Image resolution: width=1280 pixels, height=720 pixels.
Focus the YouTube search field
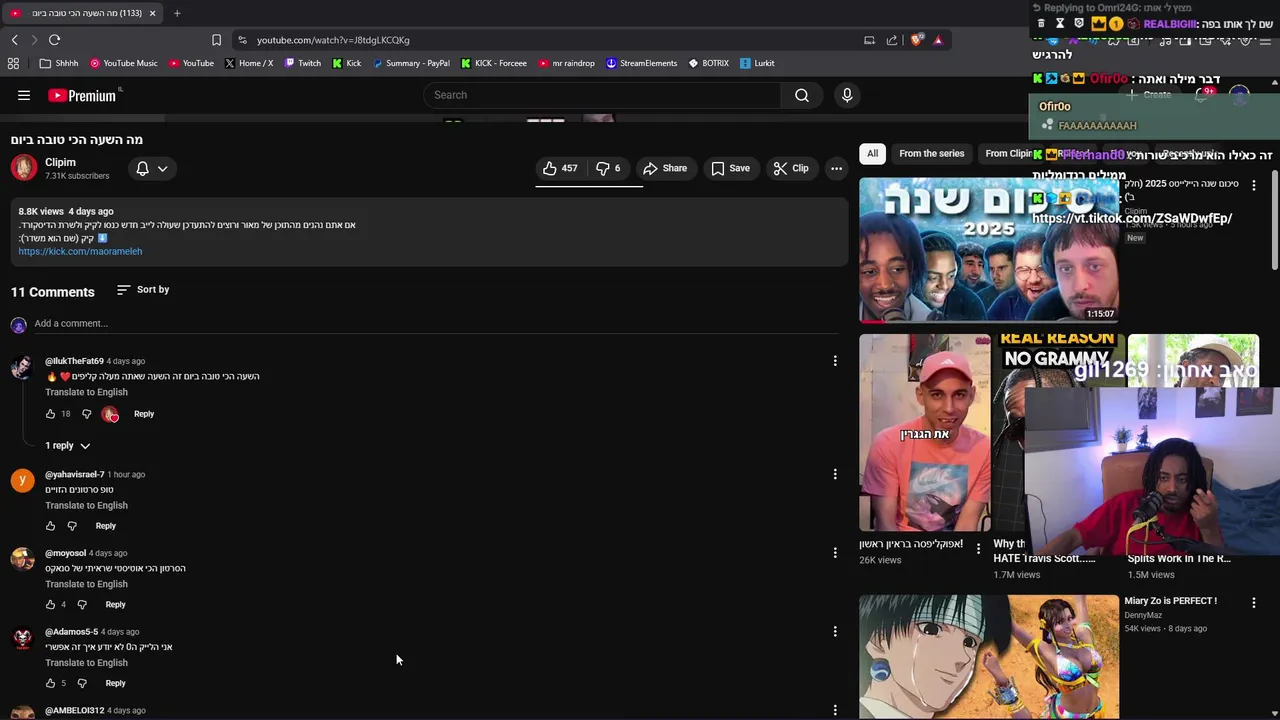(603, 95)
